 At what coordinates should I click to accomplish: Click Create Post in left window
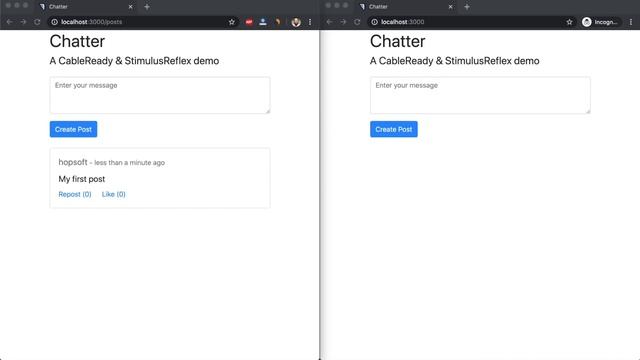[73, 129]
